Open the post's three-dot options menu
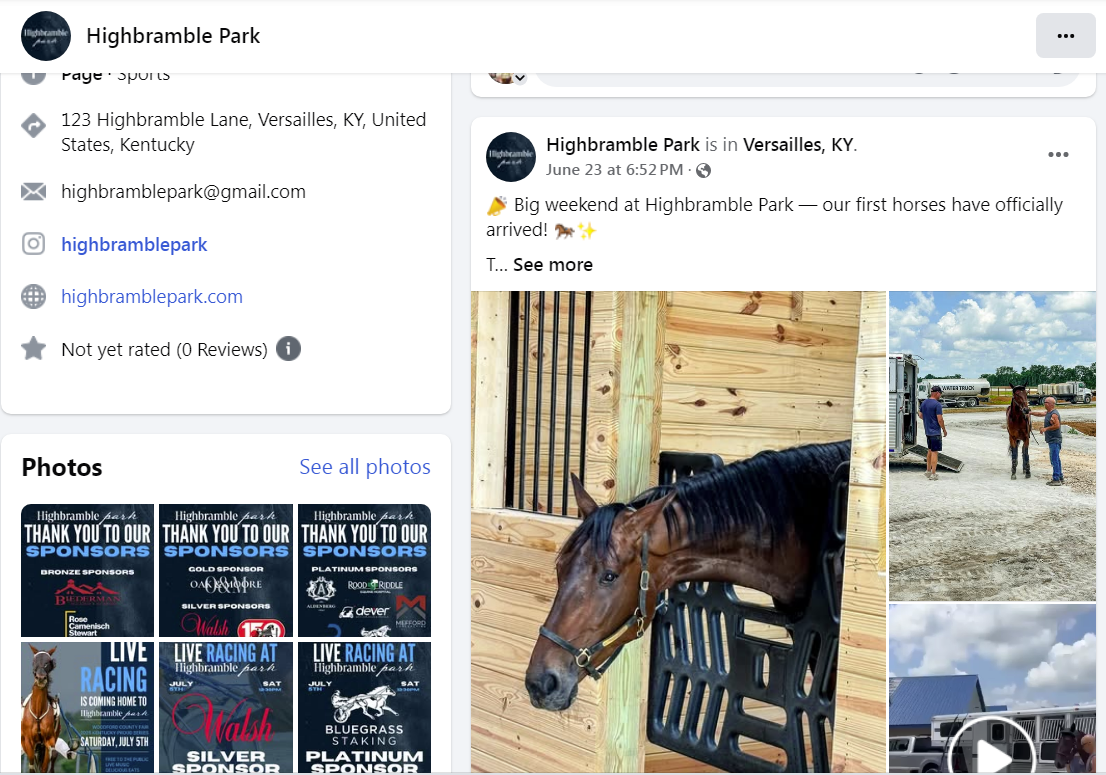This screenshot has height=775, width=1106. coord(1057,154)
